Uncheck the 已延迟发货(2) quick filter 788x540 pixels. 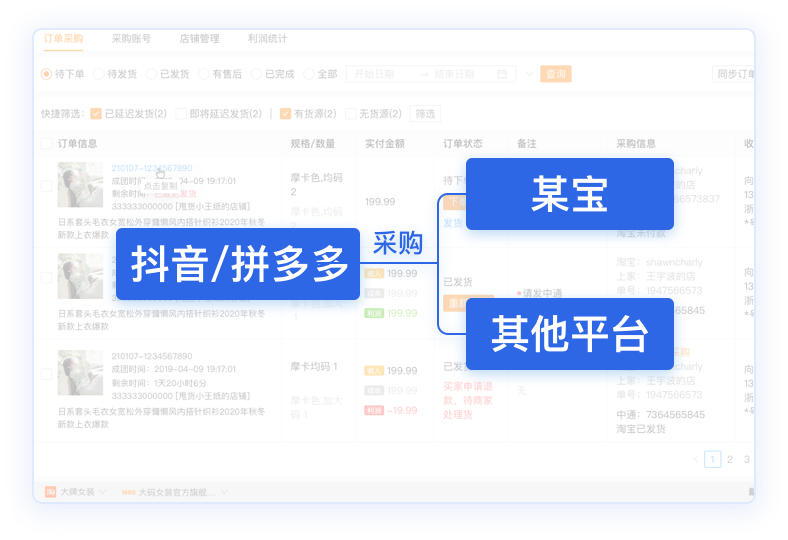point(96,114)
